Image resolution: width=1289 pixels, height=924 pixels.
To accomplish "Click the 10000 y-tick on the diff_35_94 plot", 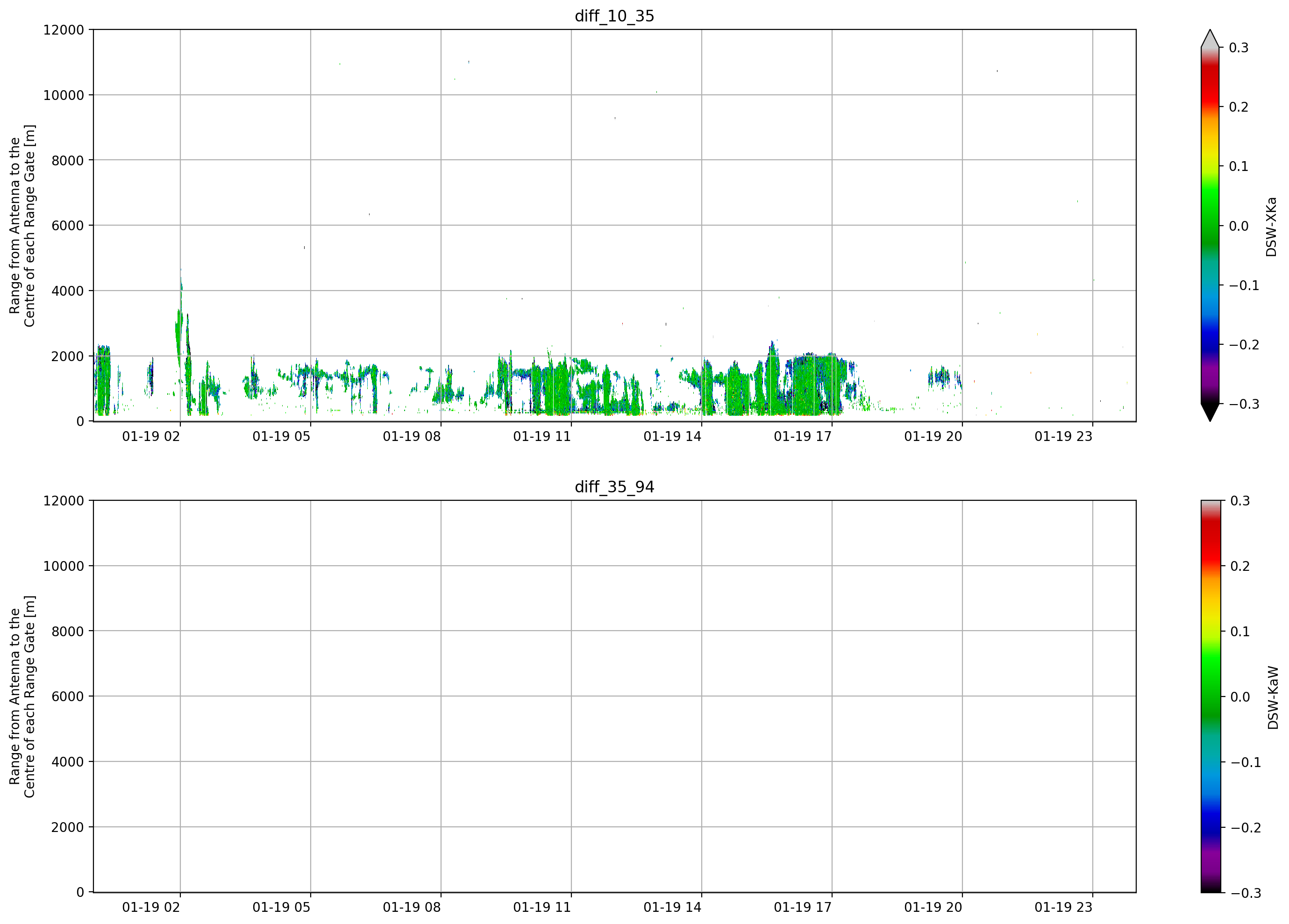I will [64, 566].
